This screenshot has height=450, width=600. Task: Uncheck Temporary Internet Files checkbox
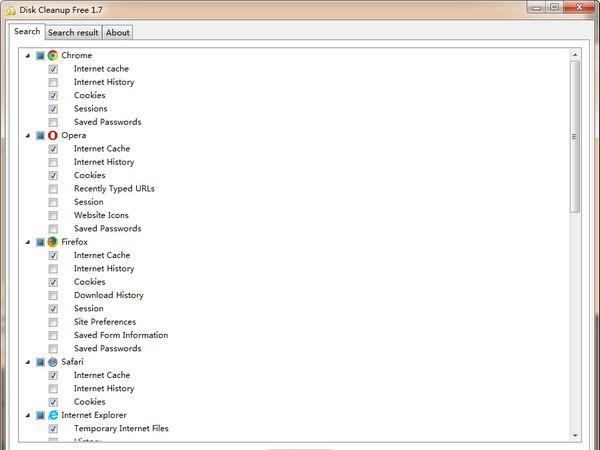53,429
